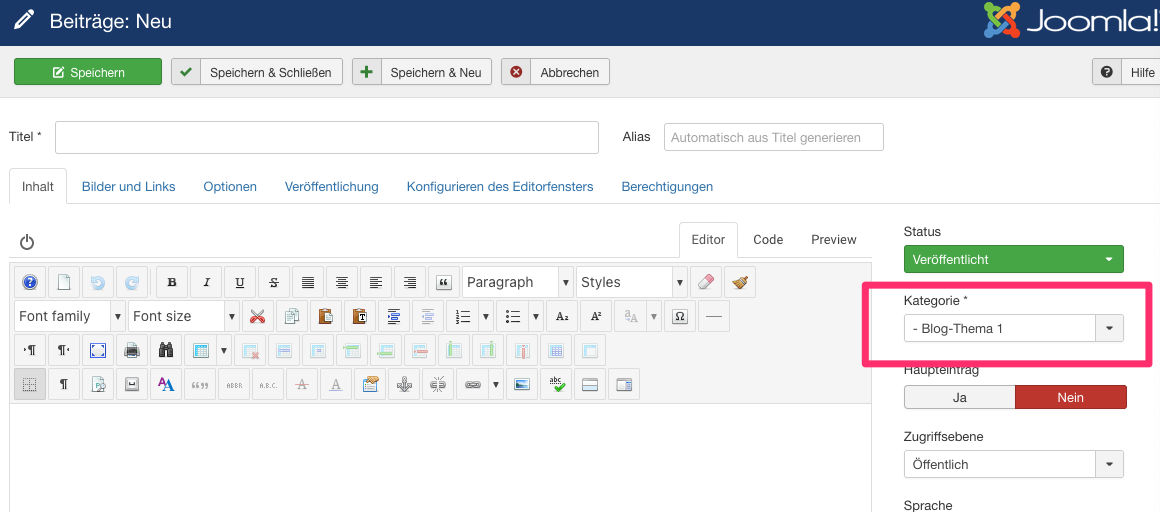Open the Paragraph format dropdown
This screenshot has height=512, width=1160.
(x=518, y=282)
